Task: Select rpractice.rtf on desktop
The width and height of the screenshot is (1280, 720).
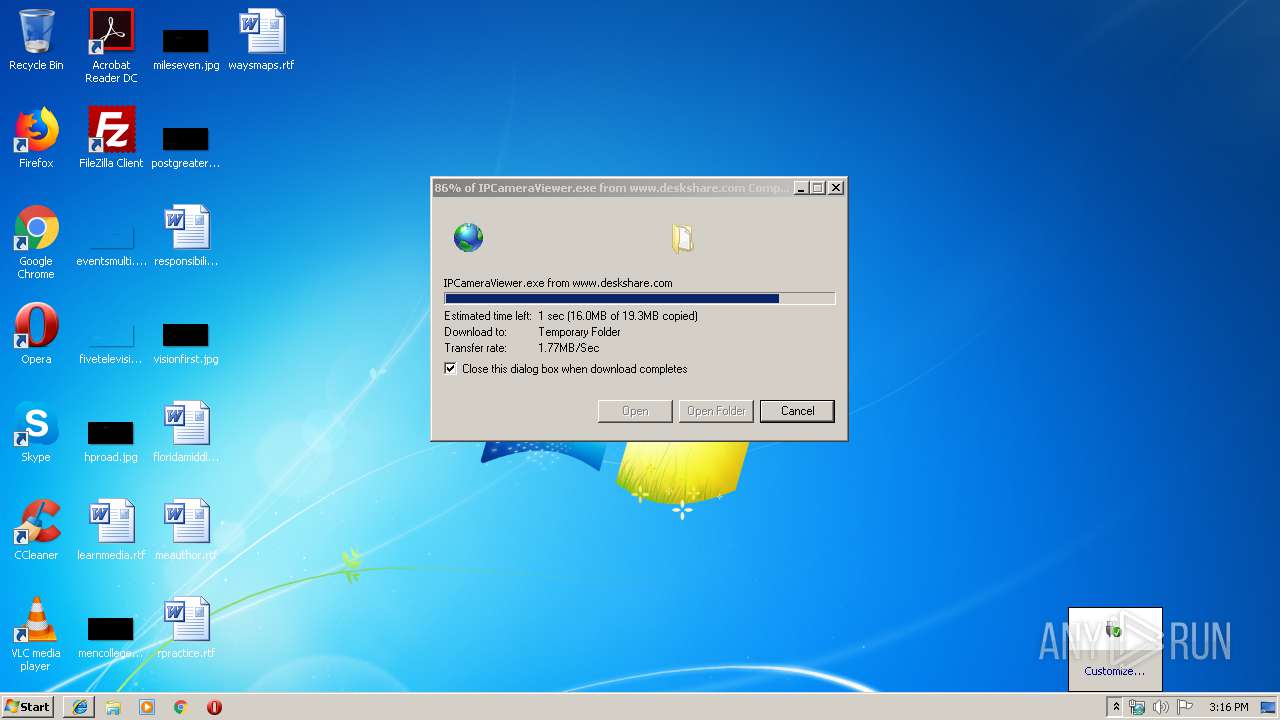Action: pyautogui.click(x=186, y=628)
